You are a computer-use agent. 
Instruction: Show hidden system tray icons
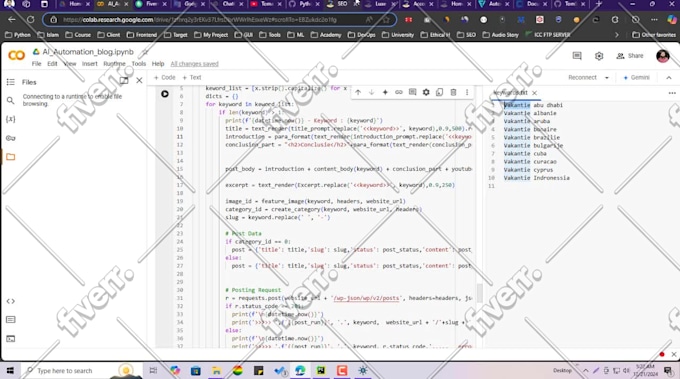click(x=585, y=371)
